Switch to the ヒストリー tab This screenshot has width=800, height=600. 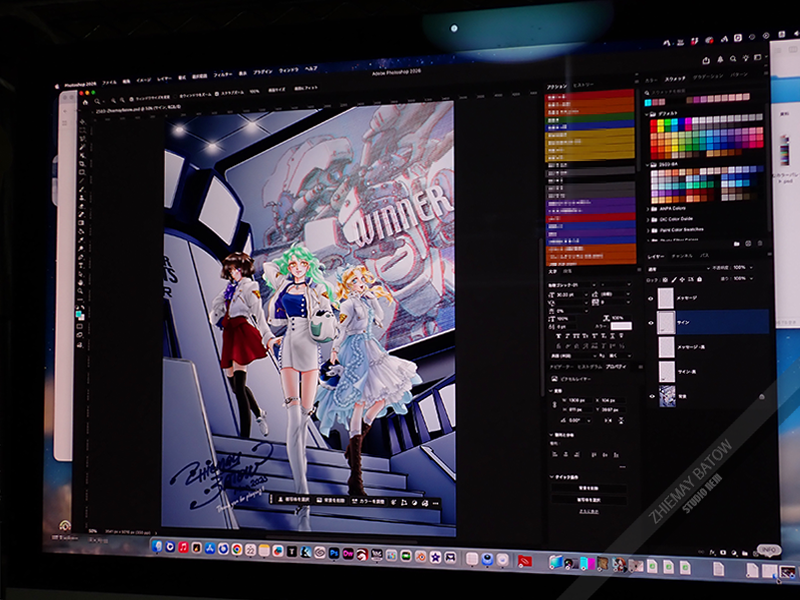583,85
